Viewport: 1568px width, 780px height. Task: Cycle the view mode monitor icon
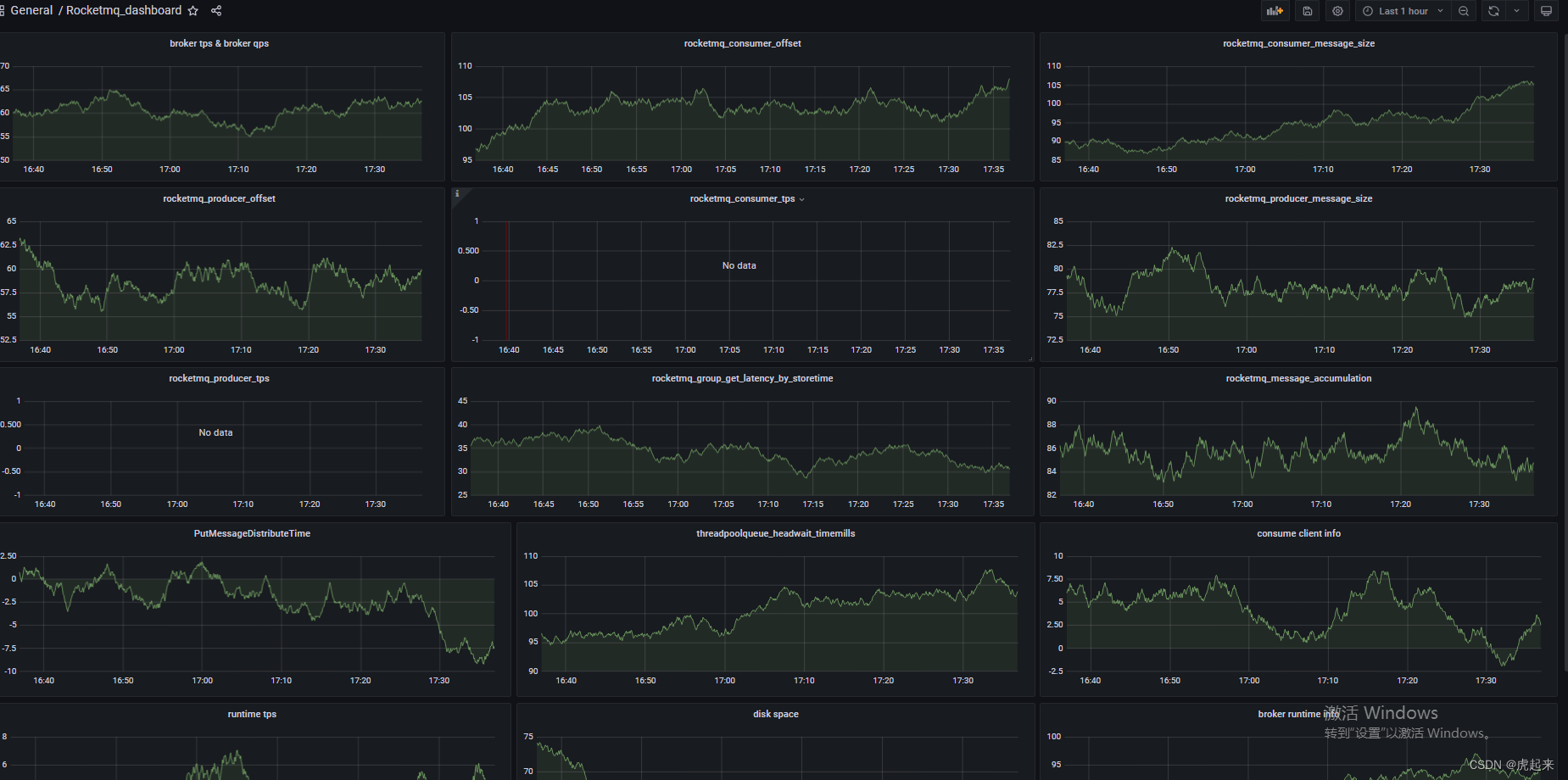1546,11
